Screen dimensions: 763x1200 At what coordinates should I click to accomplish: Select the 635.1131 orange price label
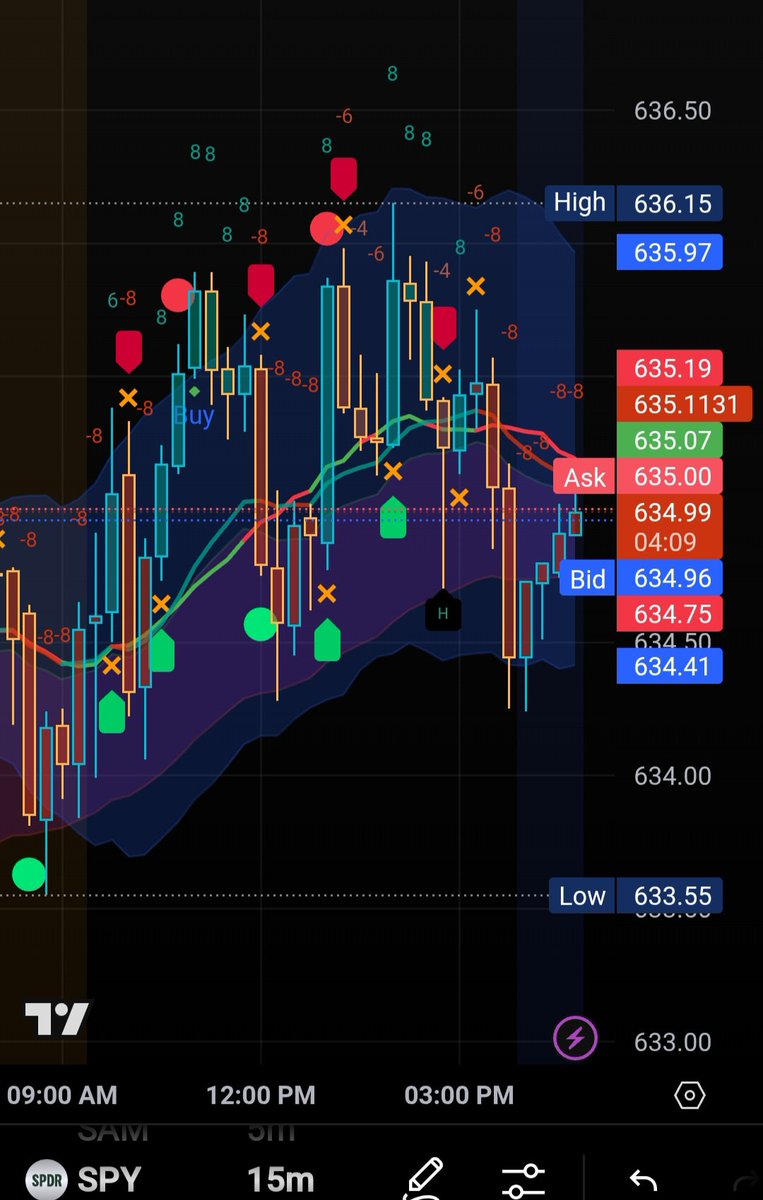pyautogui.click(x=685, y=404)
